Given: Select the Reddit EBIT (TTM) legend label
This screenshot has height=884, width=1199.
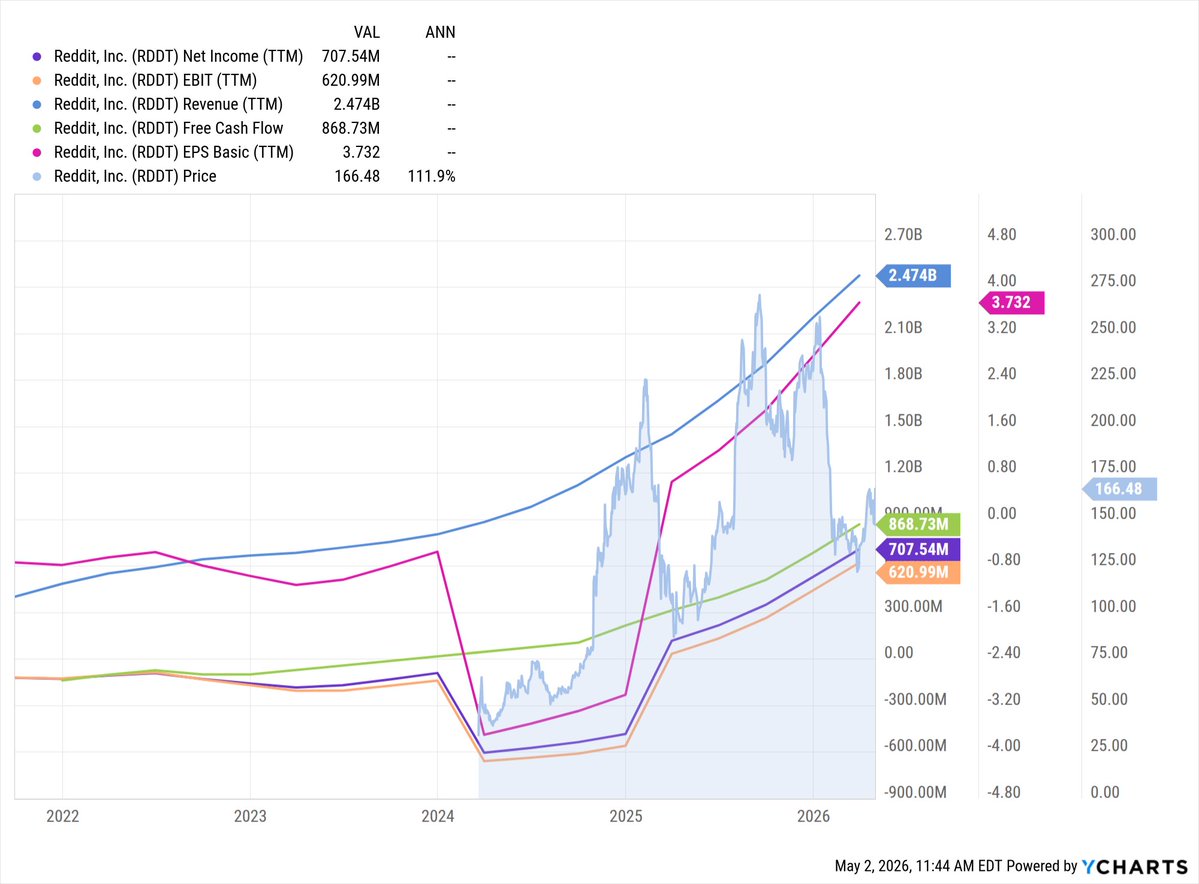Looking at the screenshot, I should pyautogui.click(x=155, y=80).
